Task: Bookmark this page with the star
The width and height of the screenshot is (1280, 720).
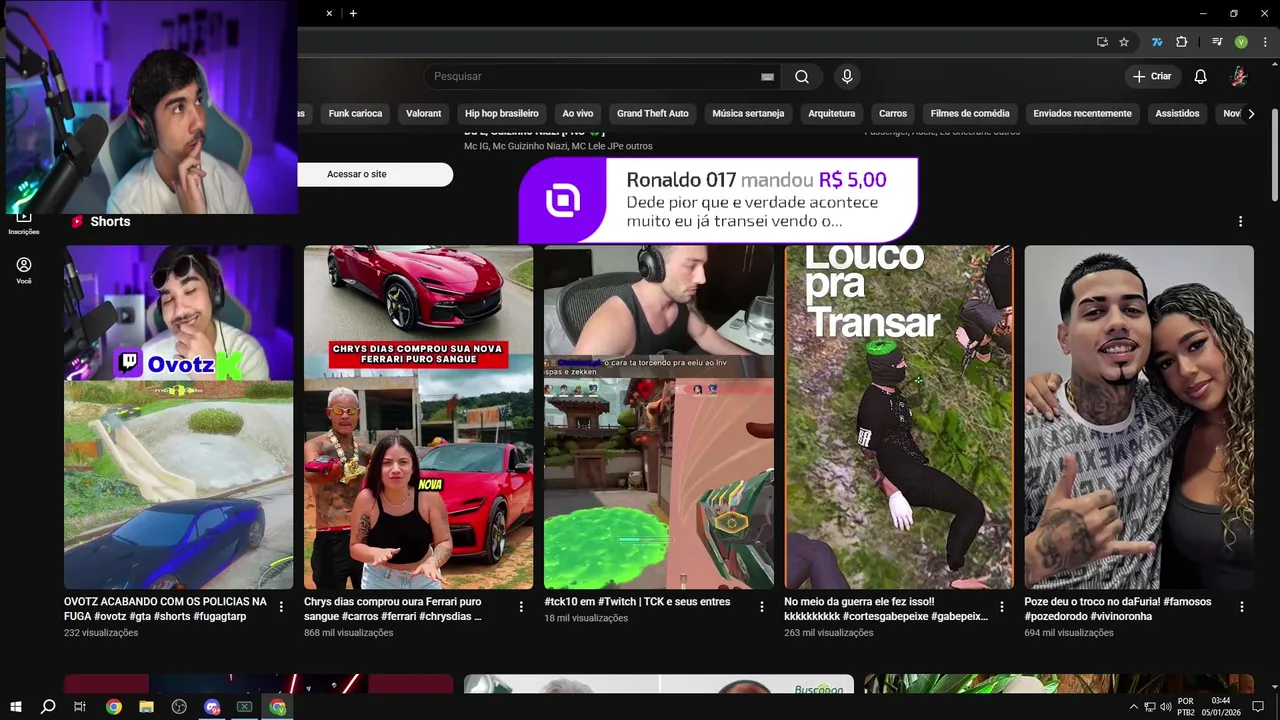Action: (x=1124, y=42)
